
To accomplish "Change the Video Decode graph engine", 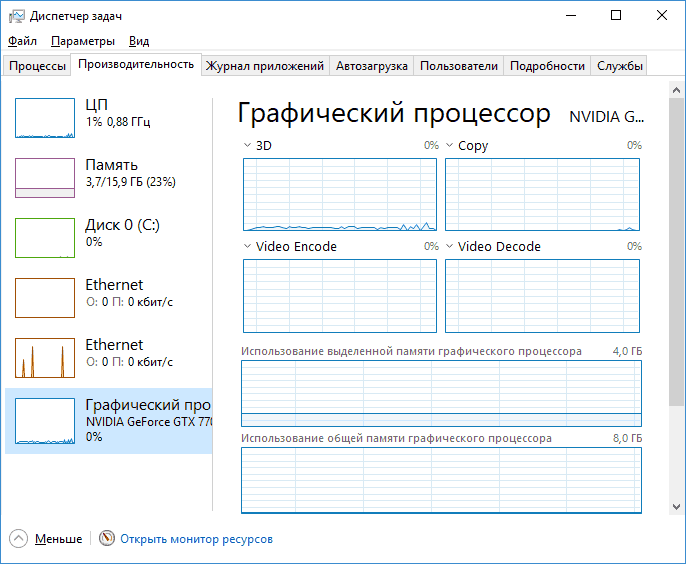I will click(449, 246).
